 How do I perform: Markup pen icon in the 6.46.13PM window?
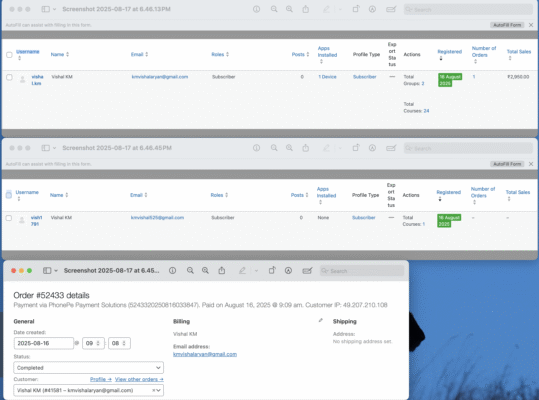[x=326, y=9]
